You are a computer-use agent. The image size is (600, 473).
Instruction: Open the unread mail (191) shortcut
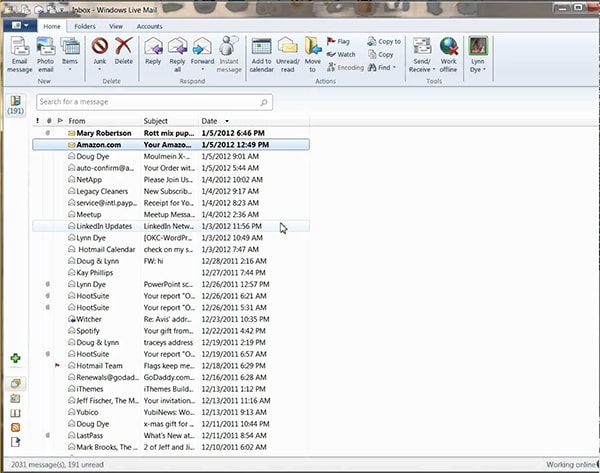pyautogui.click(x=16, y=106)
